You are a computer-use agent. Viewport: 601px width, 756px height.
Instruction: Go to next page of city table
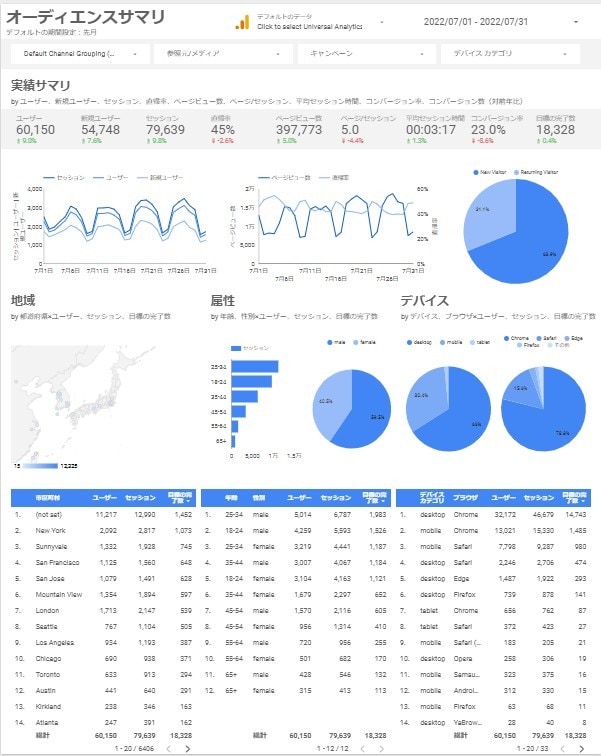(187, 749)
